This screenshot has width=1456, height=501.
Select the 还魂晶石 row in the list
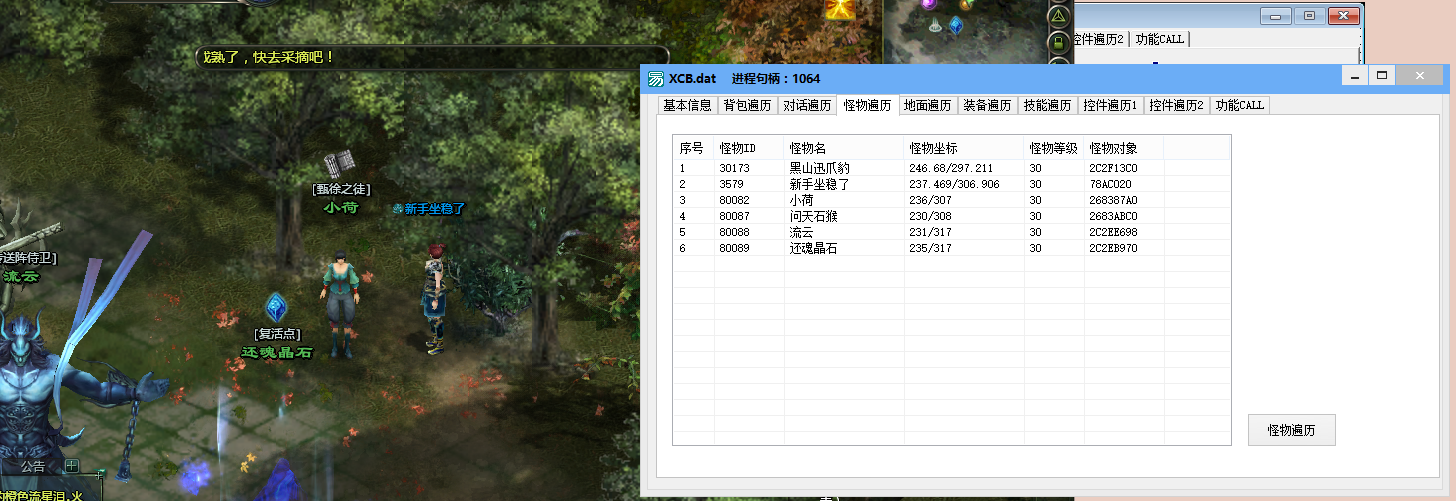tap(951, 248)
